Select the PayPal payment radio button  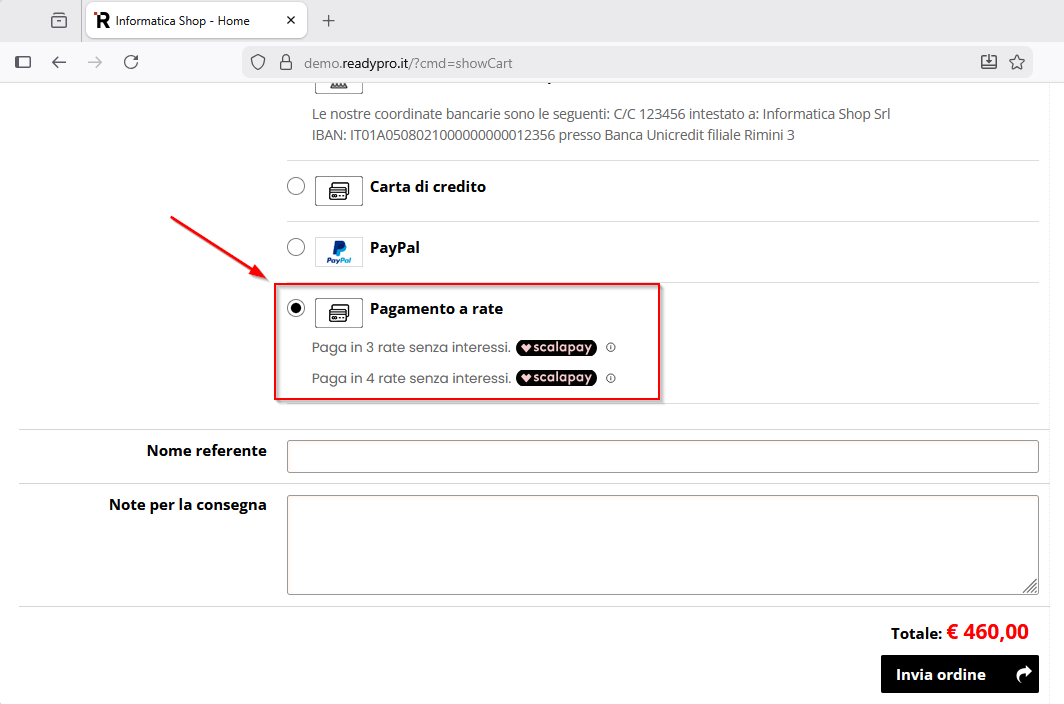296,247
